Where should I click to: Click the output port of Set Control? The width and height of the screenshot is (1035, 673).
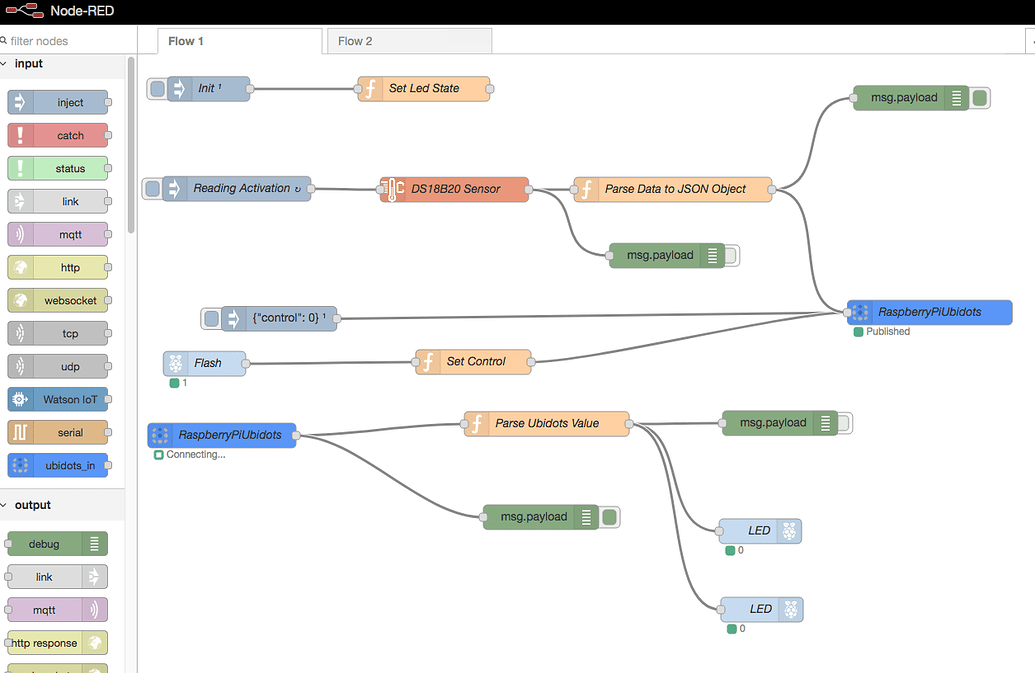[531, 362]
